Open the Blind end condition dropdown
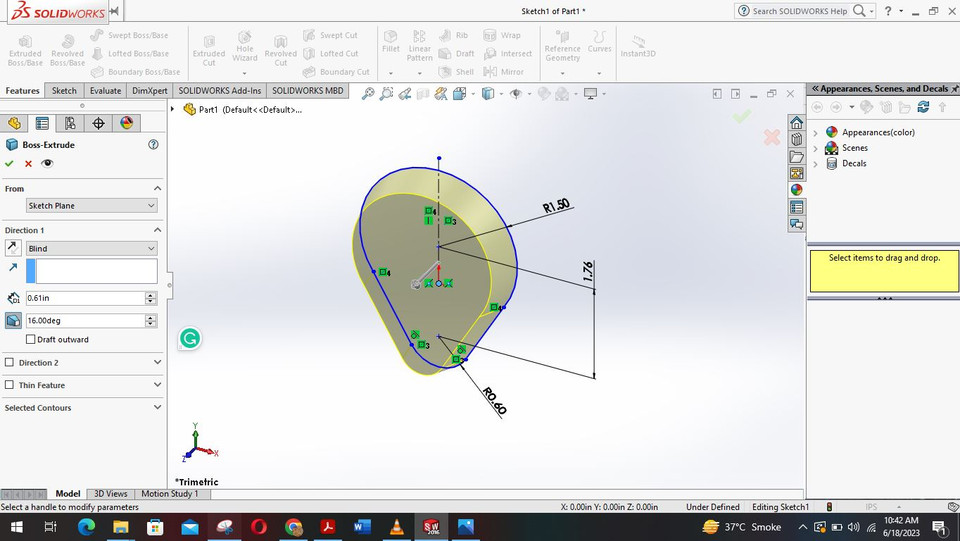This screenshot has height=541, width=960. pos(91,248)
